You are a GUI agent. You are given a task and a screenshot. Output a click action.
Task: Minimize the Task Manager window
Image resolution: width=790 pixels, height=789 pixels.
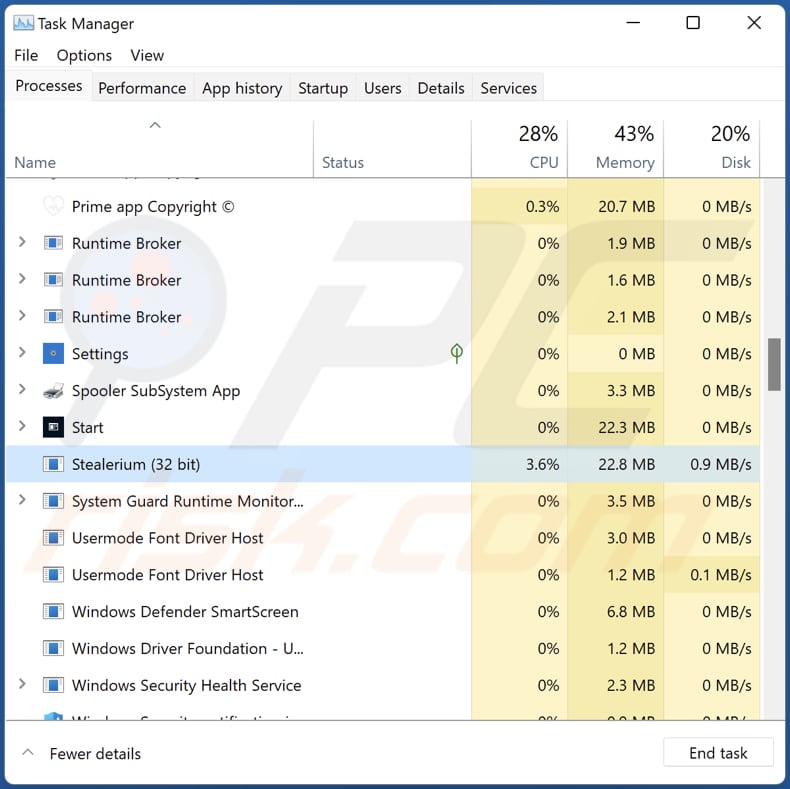click(633, 23)
